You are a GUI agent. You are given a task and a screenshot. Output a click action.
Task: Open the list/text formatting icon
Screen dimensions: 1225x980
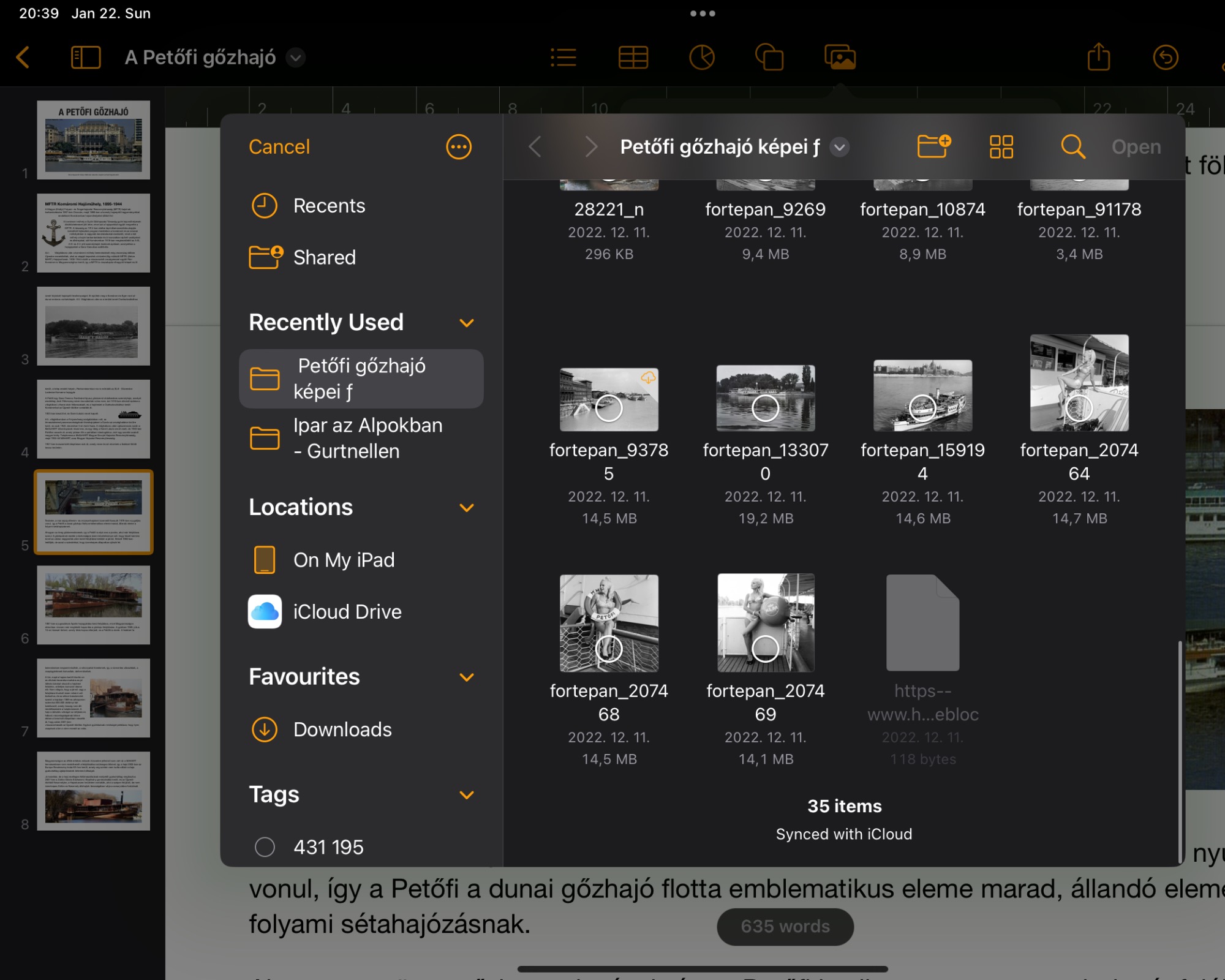coord(563,58)
